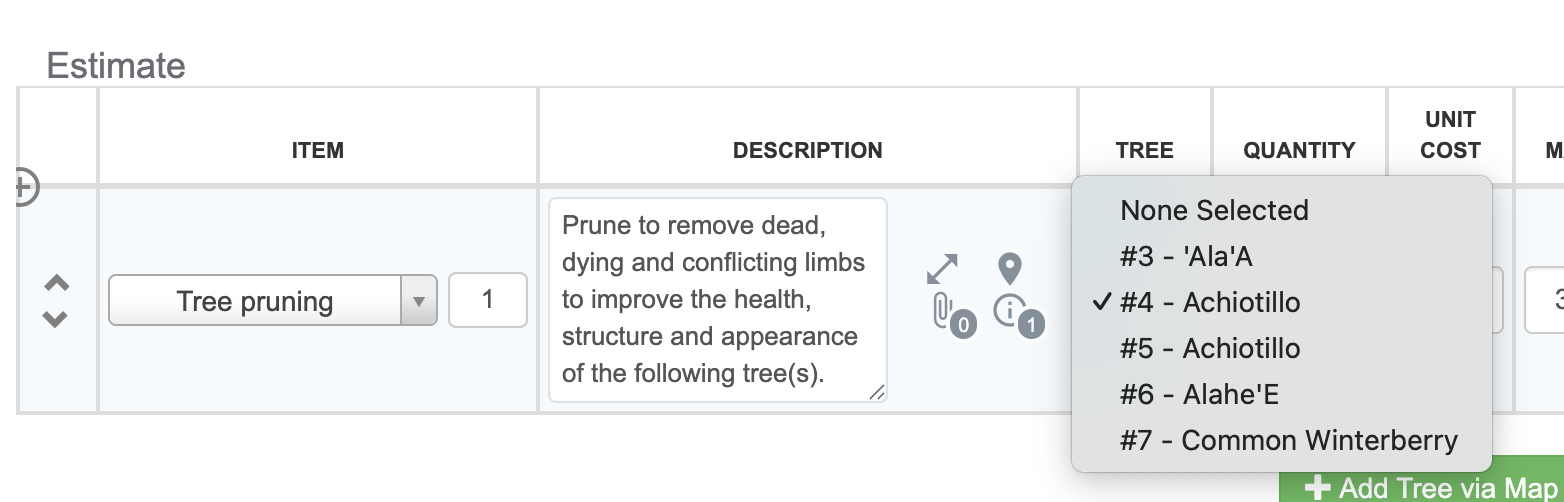The width and height of the screenshot is (1564, 502).
Task: Click the map pin location icon
Action: [x=1010, y=268]
